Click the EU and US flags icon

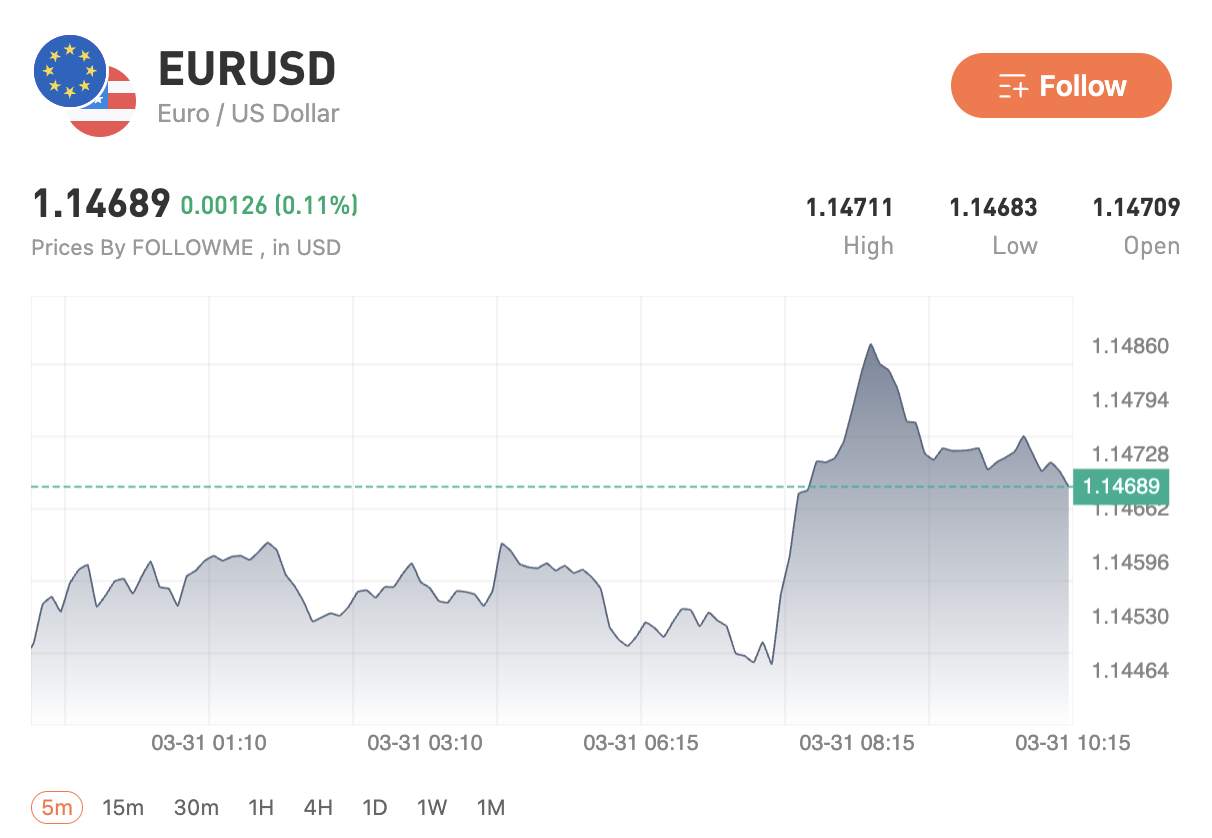[x=84, y=86]
